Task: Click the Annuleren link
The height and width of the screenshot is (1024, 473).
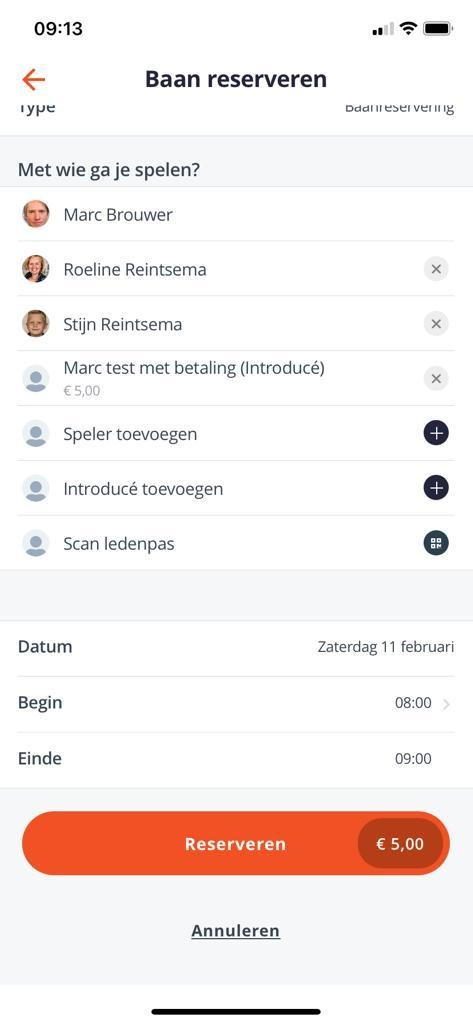Action: [235, 931]
